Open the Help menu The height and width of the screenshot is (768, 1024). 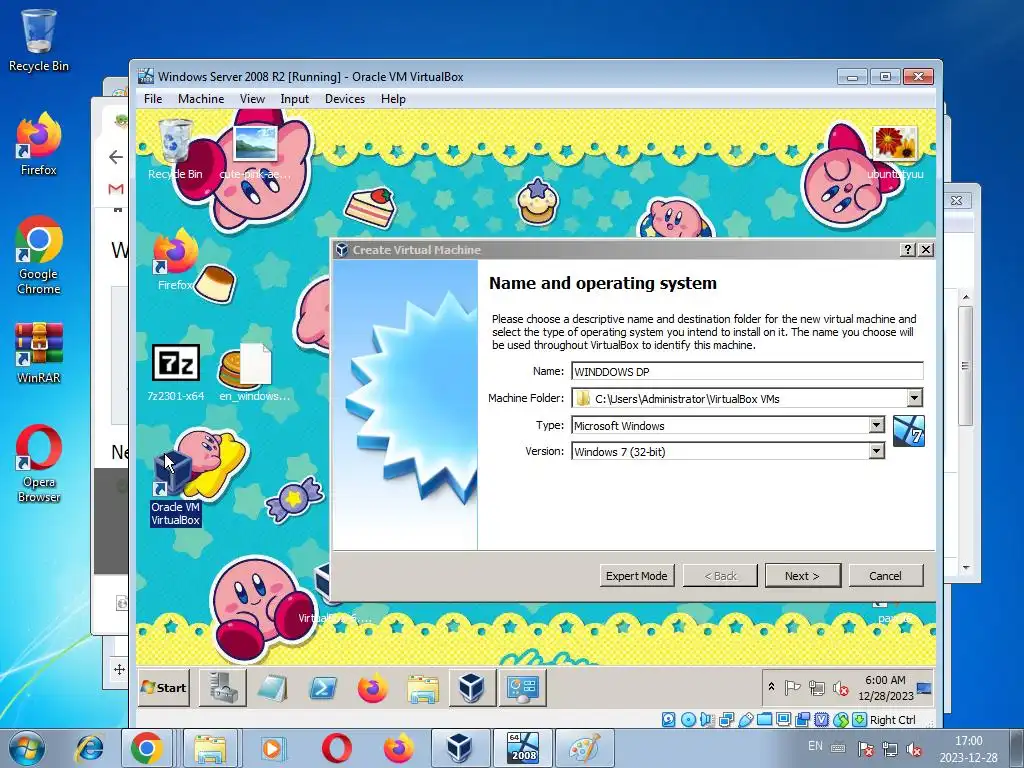tap(393, 99)
